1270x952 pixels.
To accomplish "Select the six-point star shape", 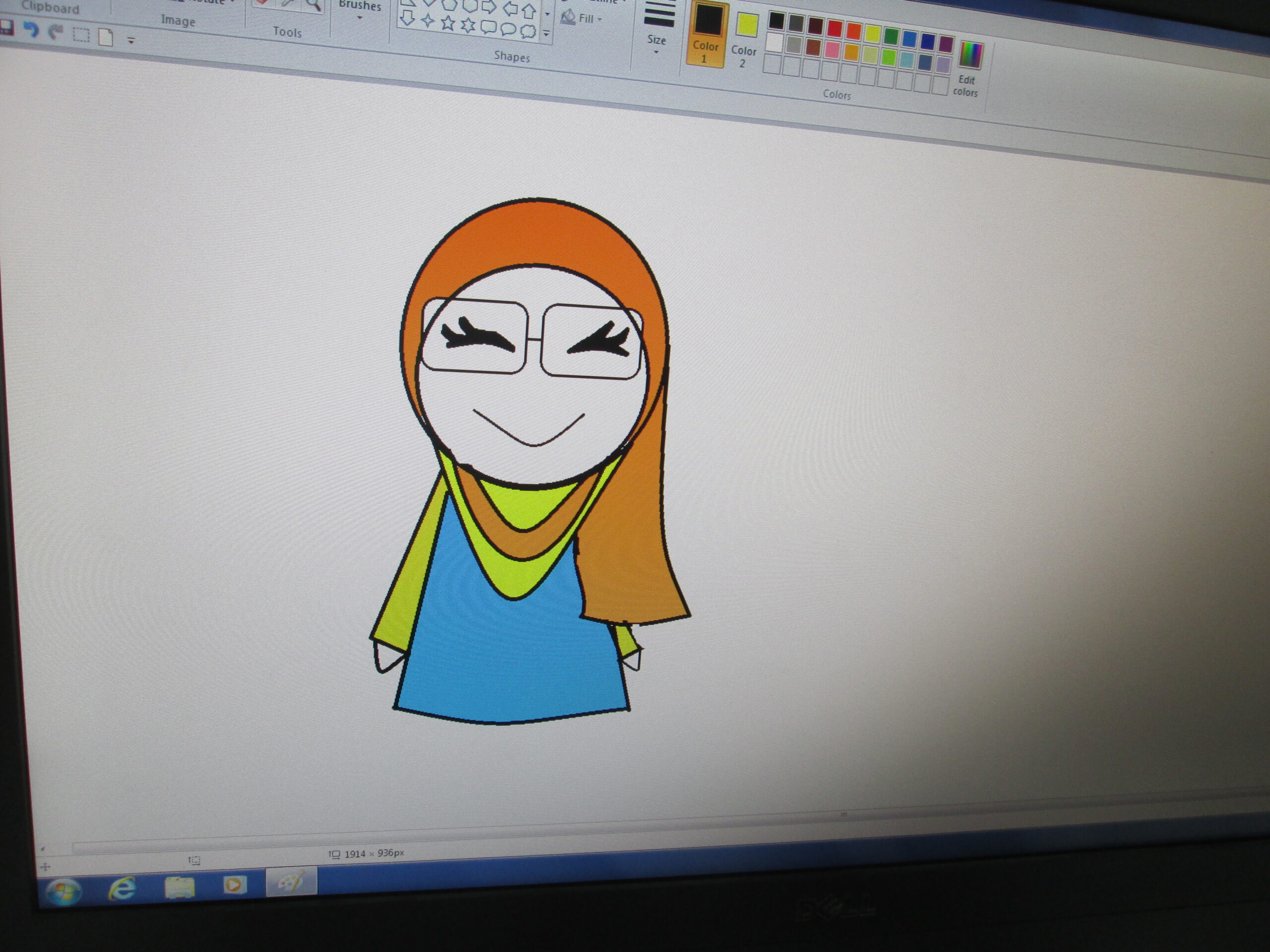I will point(468,25).
